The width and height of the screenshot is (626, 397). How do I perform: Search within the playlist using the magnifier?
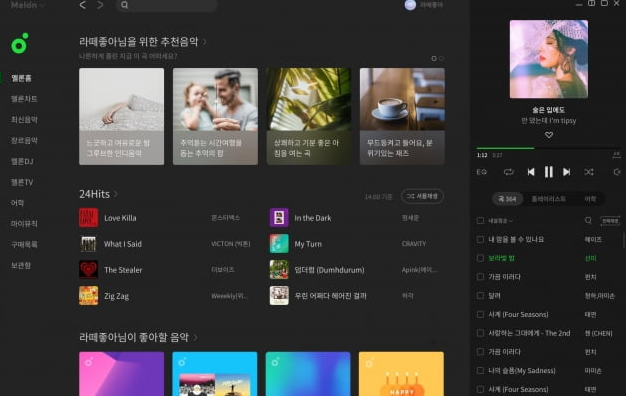[588, 220]
